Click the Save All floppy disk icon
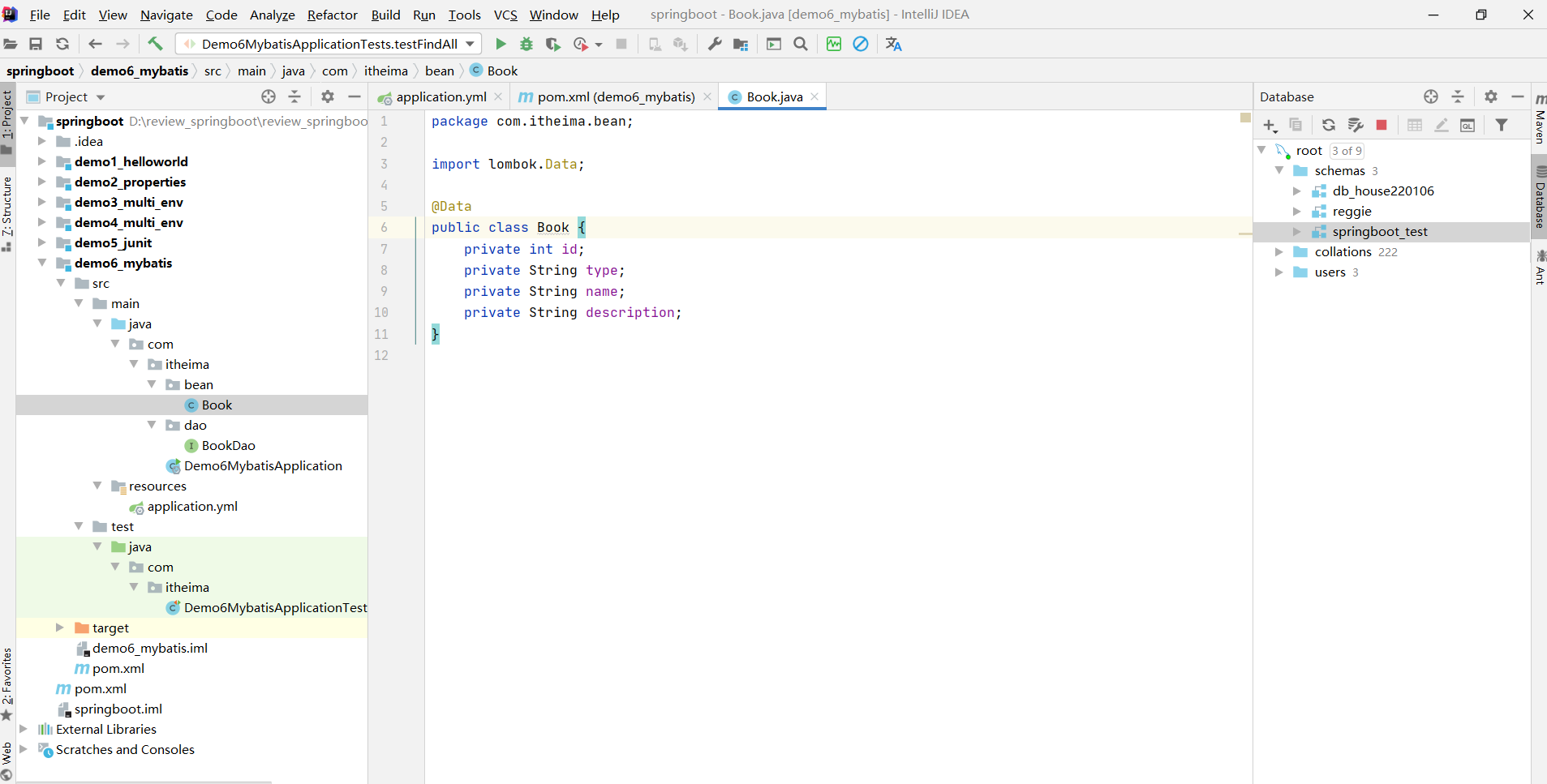 pos(36,44)
